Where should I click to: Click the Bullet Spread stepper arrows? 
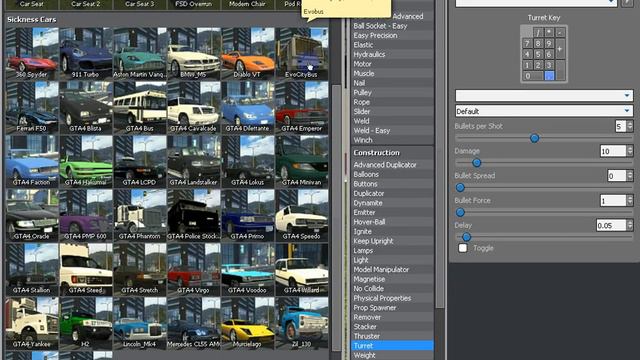click(630, 176)
